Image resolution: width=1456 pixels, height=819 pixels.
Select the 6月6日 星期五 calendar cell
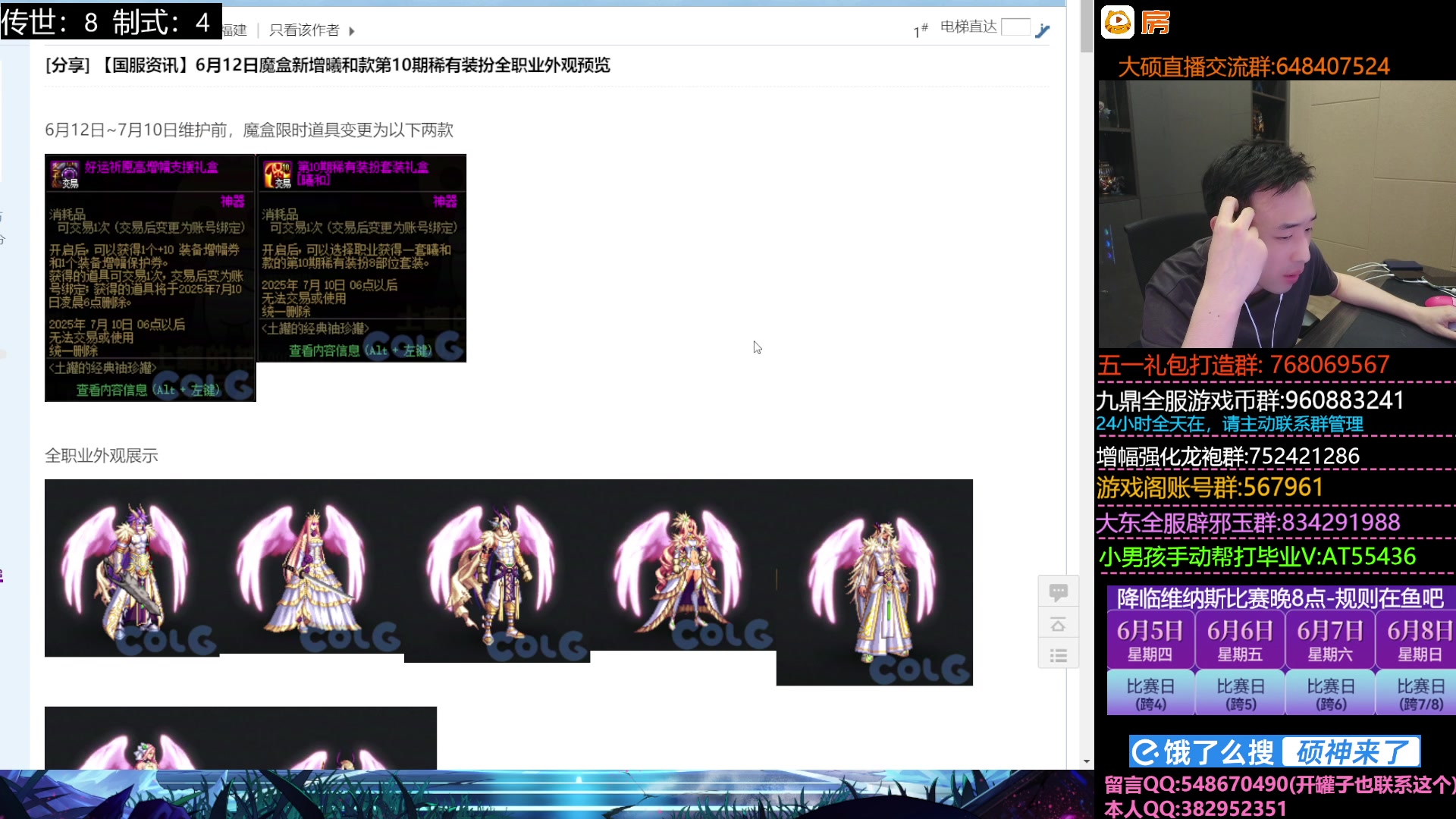click(x=1241, y=641)
